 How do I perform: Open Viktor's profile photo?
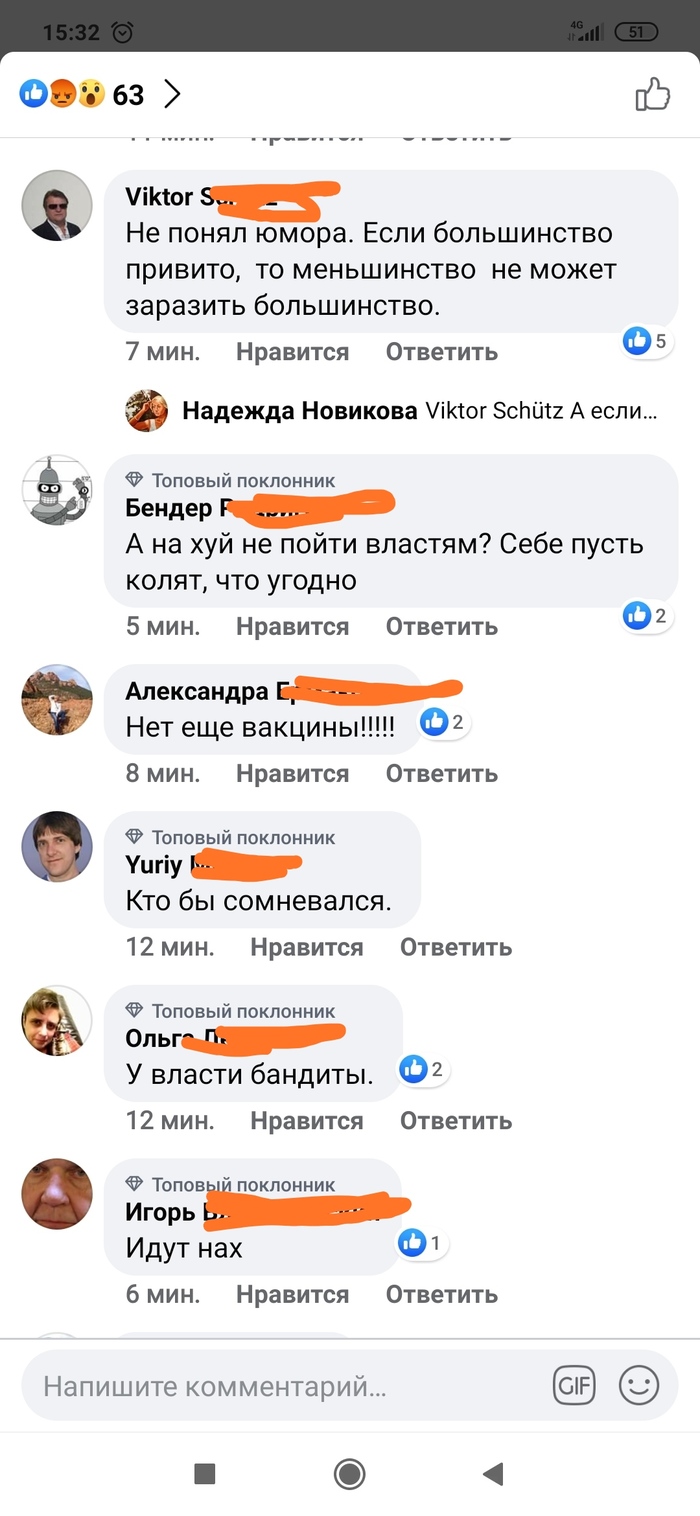(57, 205)
